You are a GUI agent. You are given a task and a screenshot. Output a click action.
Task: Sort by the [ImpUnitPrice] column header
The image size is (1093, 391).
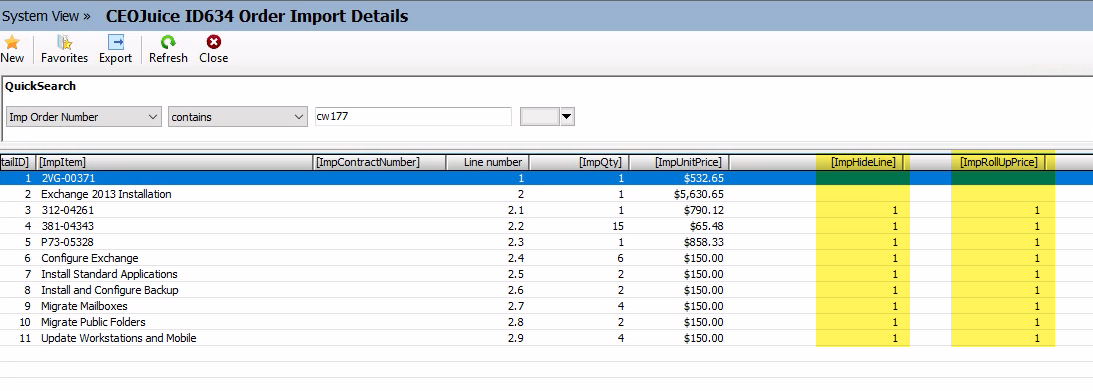point(679,162)
